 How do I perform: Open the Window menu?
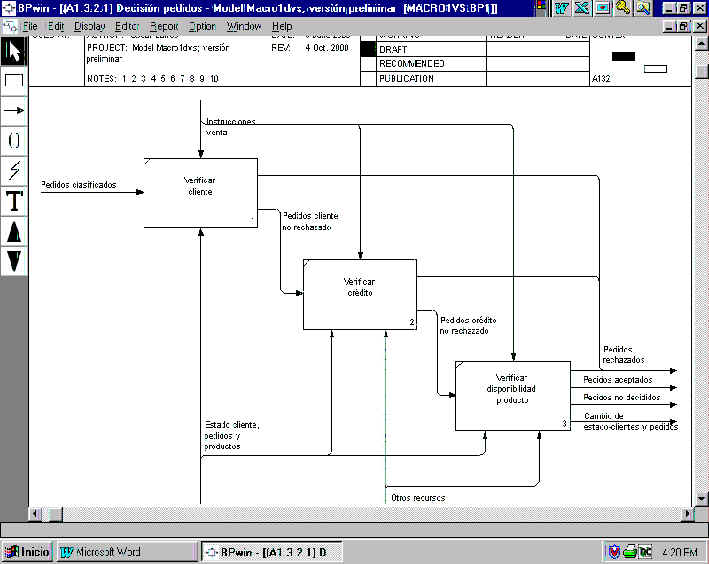244,26
